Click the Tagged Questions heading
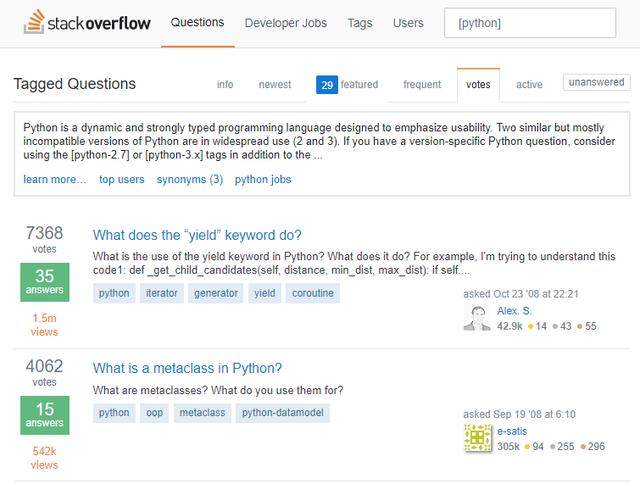The width and height of the screenshot is (640, 484). coord(75,84)
